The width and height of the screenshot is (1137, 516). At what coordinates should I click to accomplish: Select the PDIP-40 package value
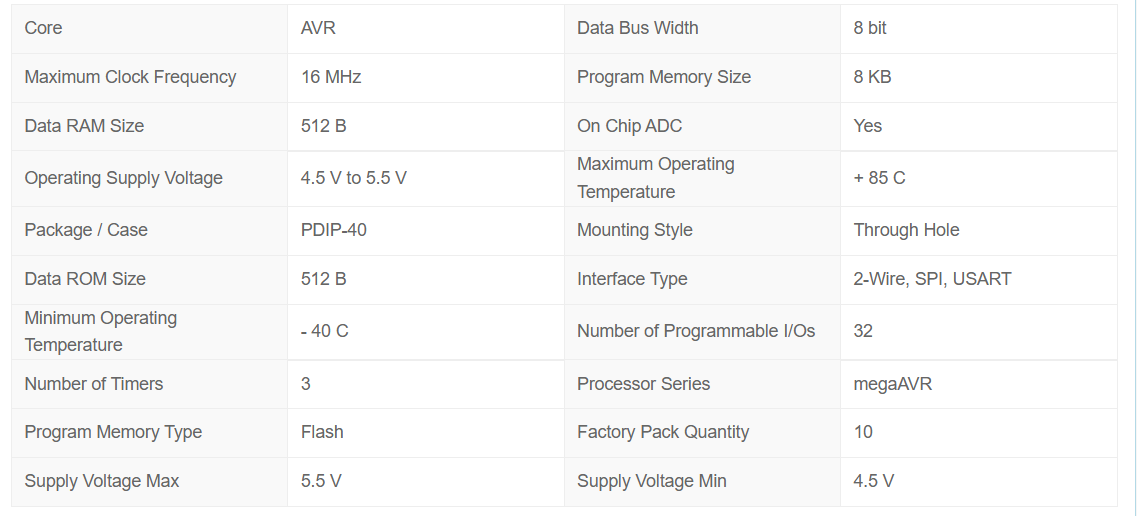(334, 230)
